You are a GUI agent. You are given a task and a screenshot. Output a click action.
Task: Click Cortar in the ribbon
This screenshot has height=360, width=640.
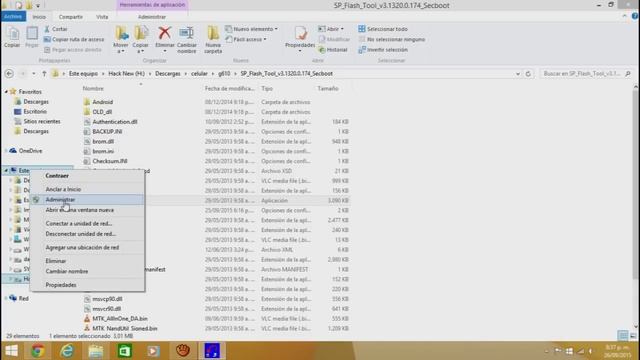coord(56,29)
